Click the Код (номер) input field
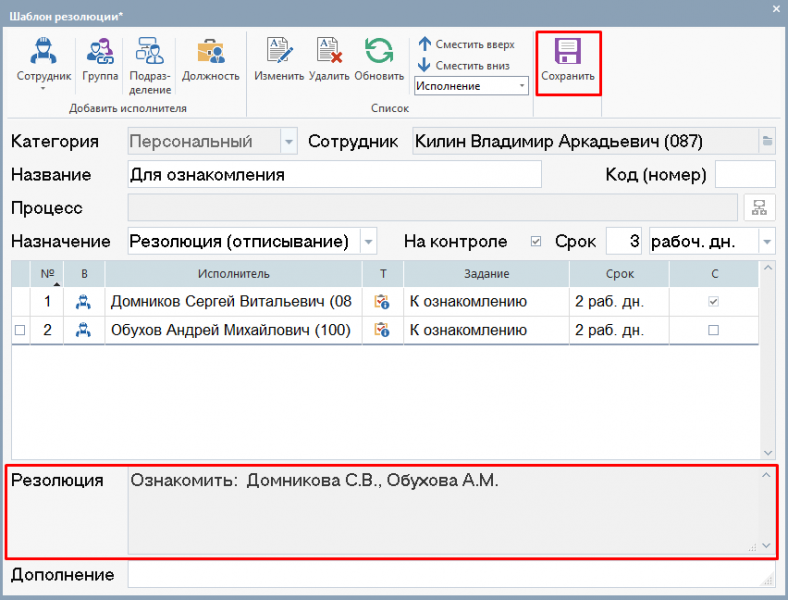Viewport: 788px width, 600px height. (x=745, y=174)
